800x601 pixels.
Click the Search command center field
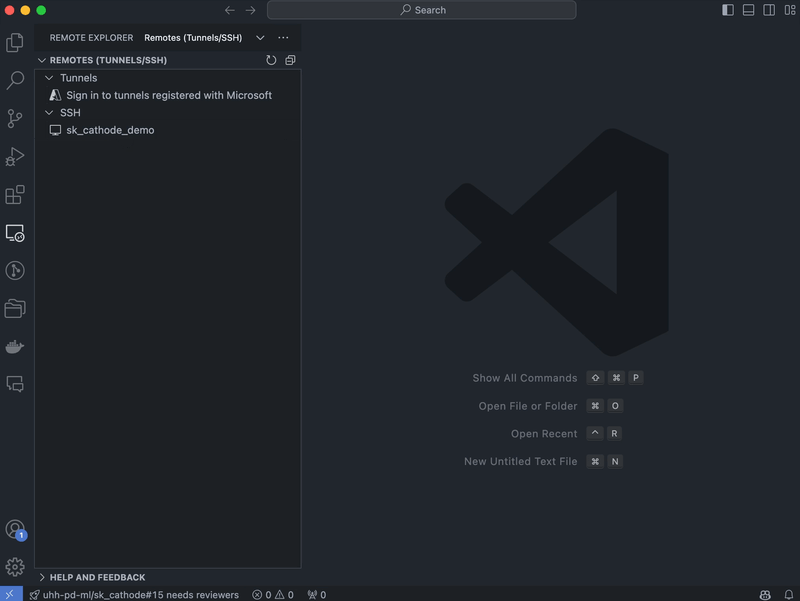421,10
